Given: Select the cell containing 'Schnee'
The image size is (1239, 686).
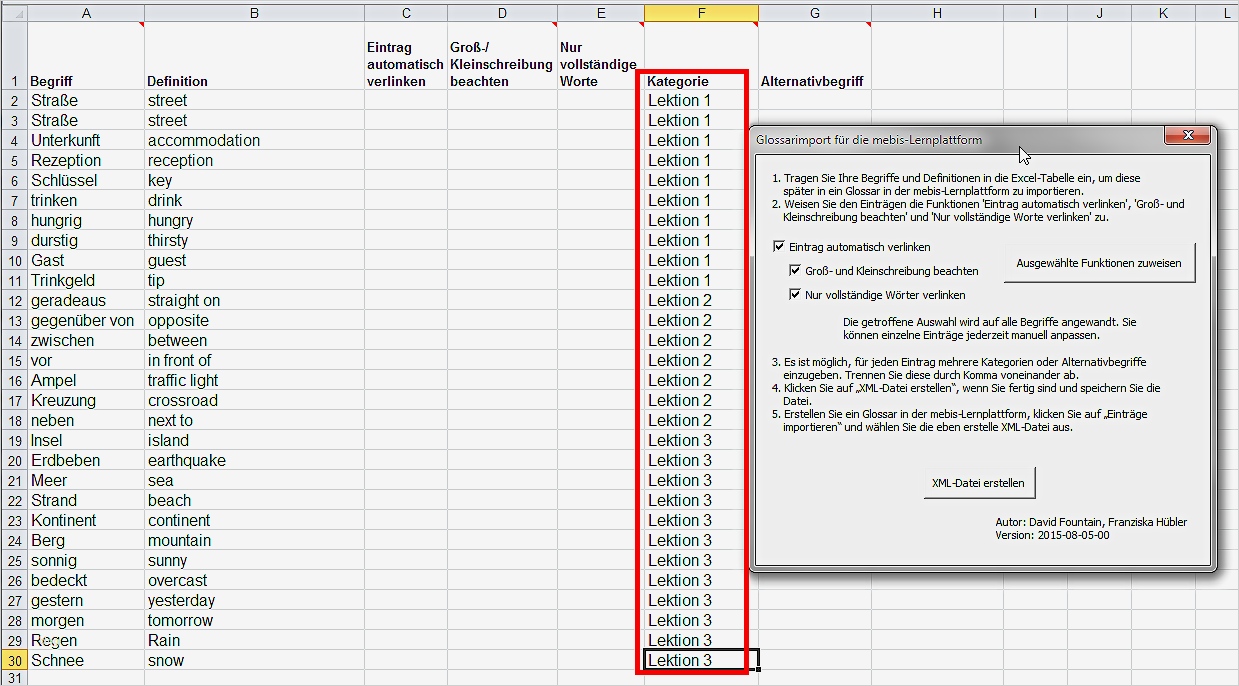Looking at the screenshot, I should pyautogui.click(x=86, y=660).
